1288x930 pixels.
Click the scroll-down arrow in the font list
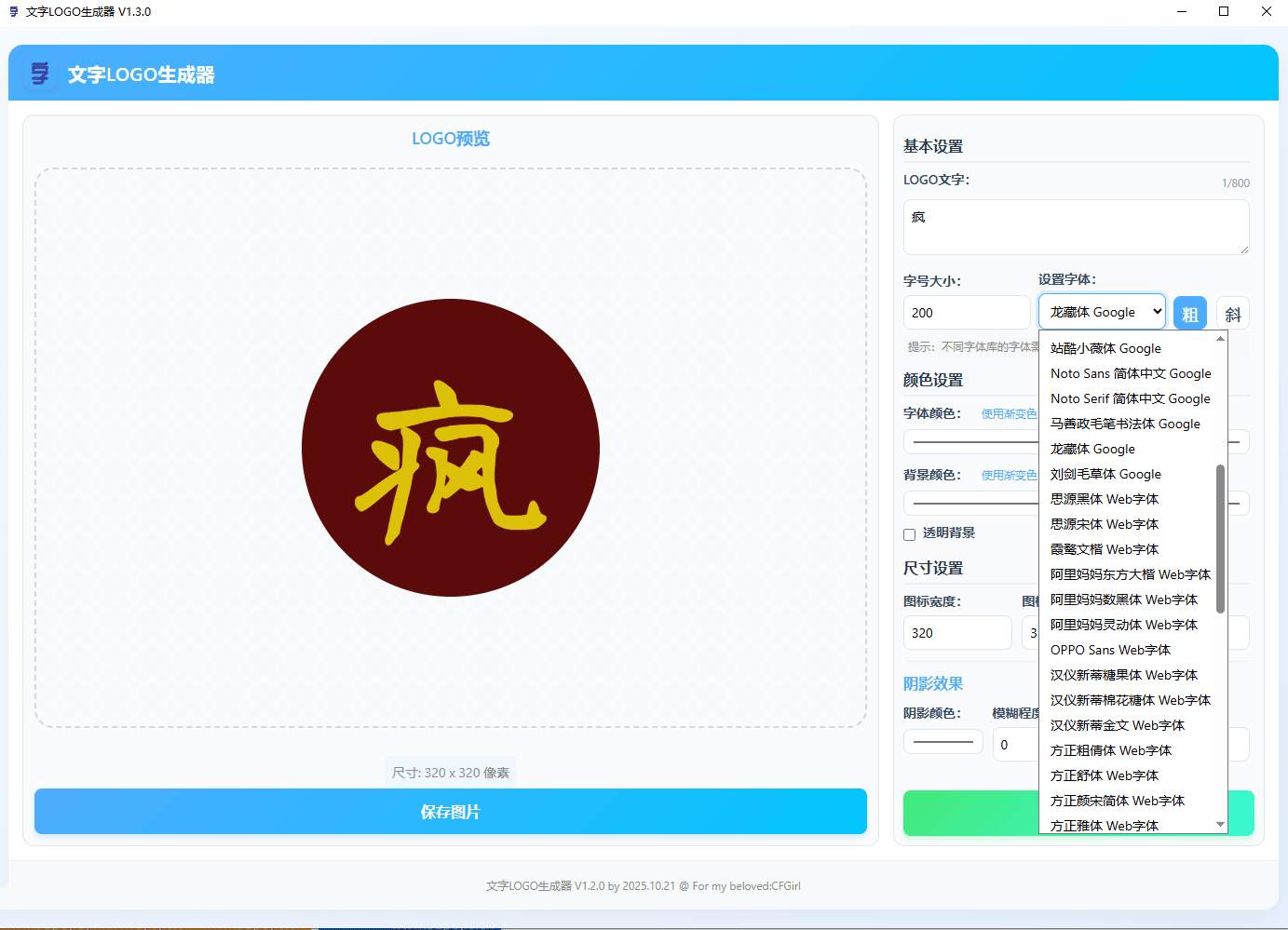click(1220, 823)
